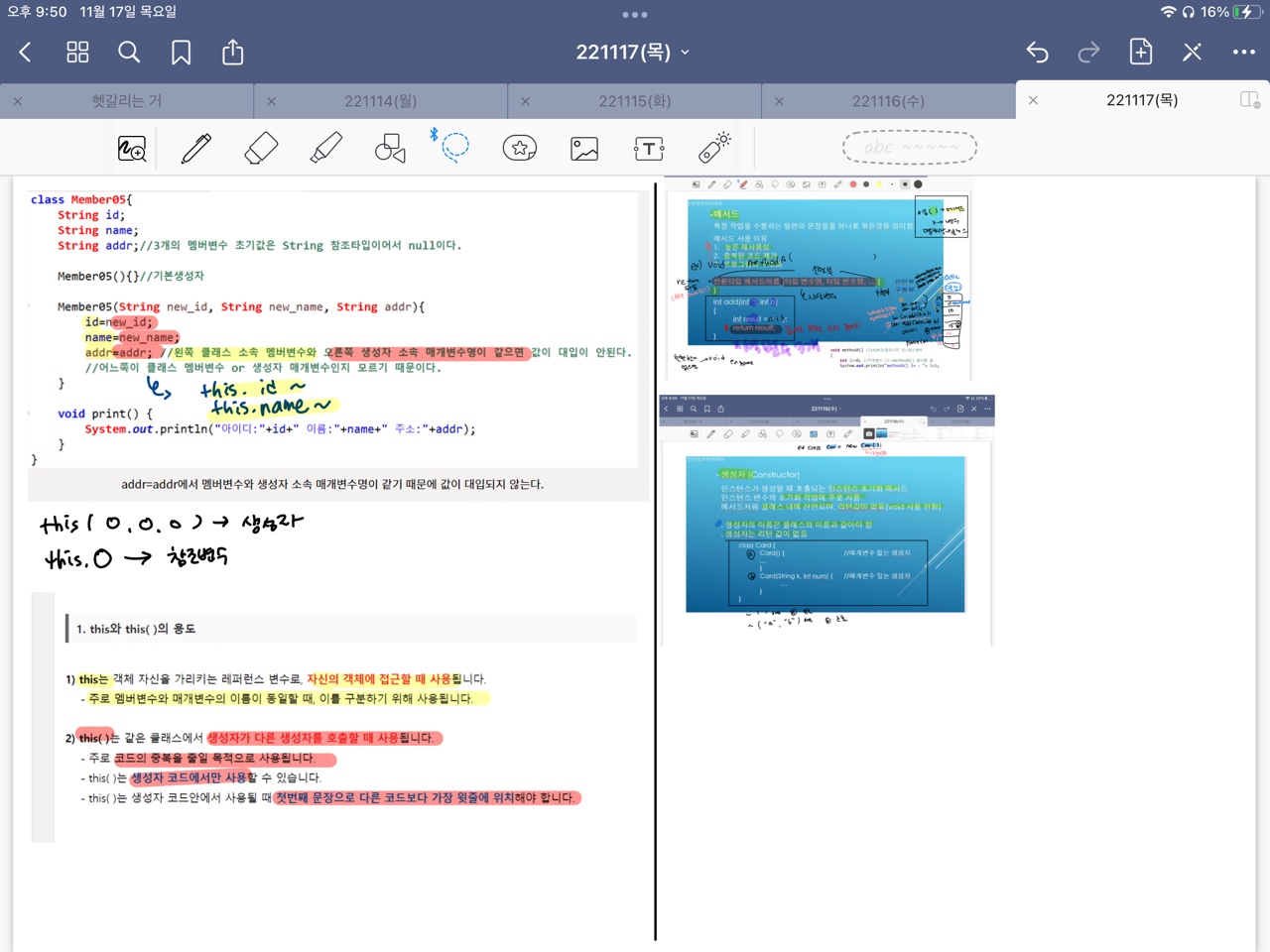The width and height of the screenshot is (1270, 952).
Task: Switch to the 221114(월) tab
Action: pos(381,101)
